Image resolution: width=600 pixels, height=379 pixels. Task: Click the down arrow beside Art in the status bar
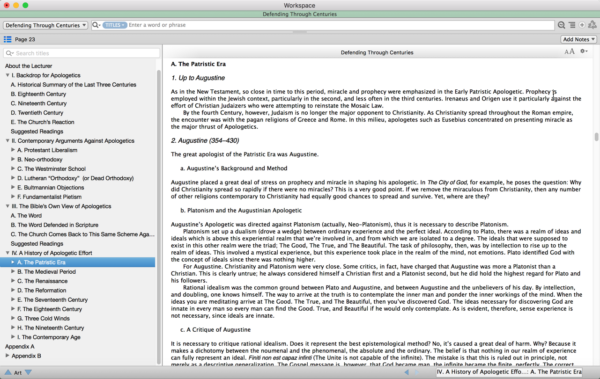point(28,372)
